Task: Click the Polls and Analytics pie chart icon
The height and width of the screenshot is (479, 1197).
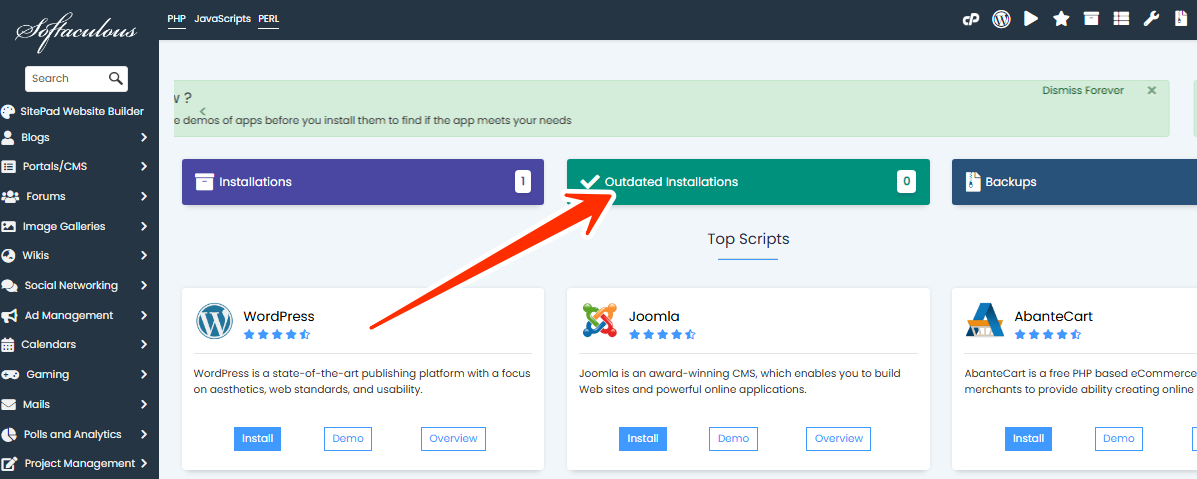Action: pyautogui.click(x=9, y=434)
